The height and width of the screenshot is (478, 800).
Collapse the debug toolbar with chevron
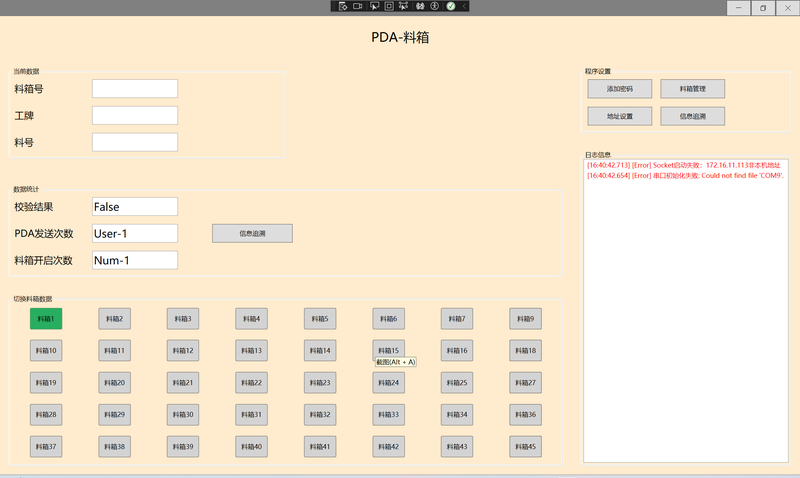click(x=464, y=6)
